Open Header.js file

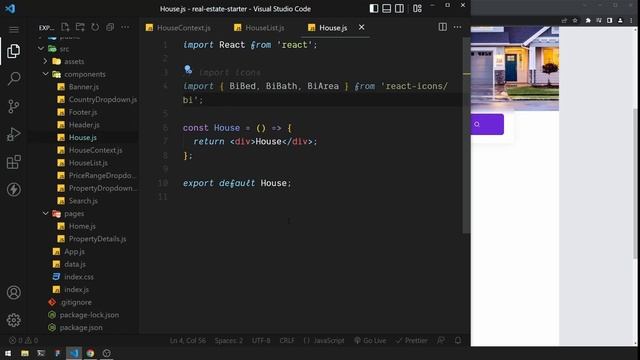(84, 125)
